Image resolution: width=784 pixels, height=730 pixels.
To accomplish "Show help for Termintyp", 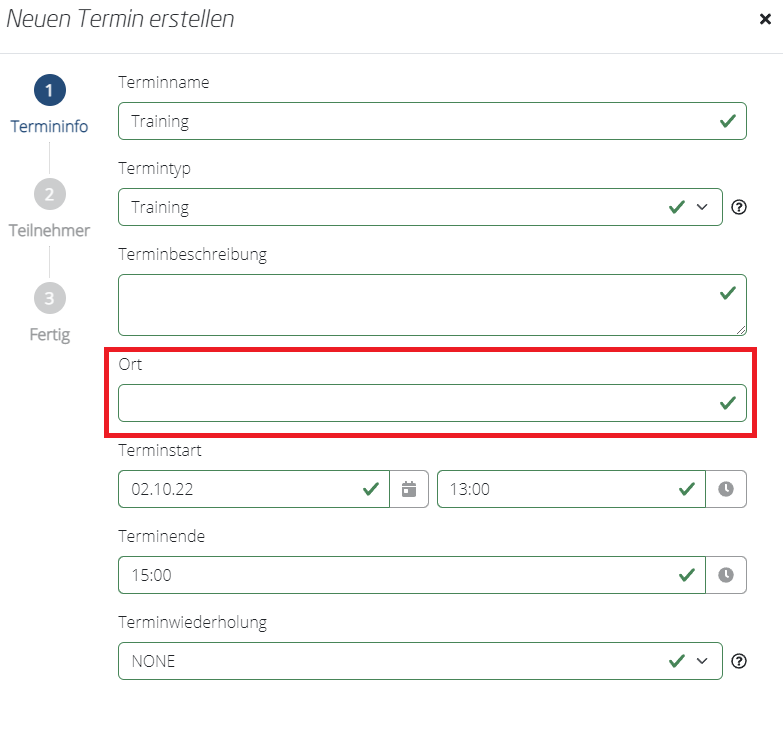I will coord(739,207).
